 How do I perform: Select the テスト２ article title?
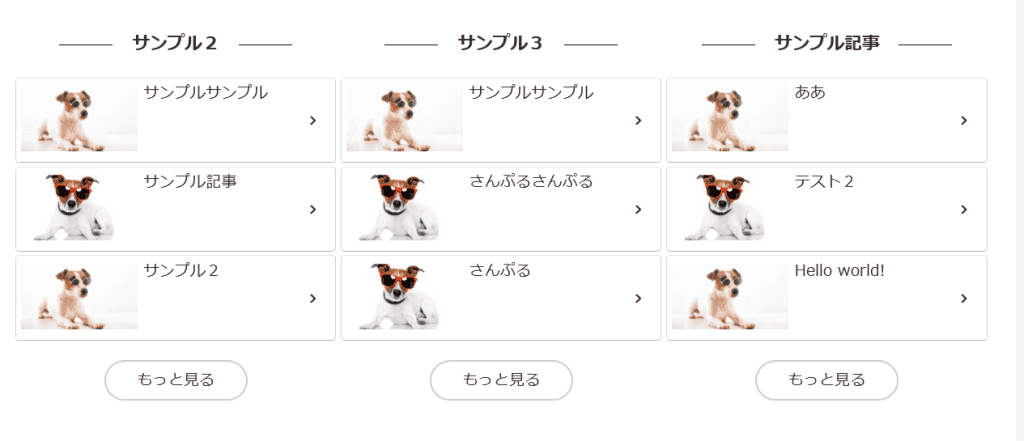pos(824,182)
